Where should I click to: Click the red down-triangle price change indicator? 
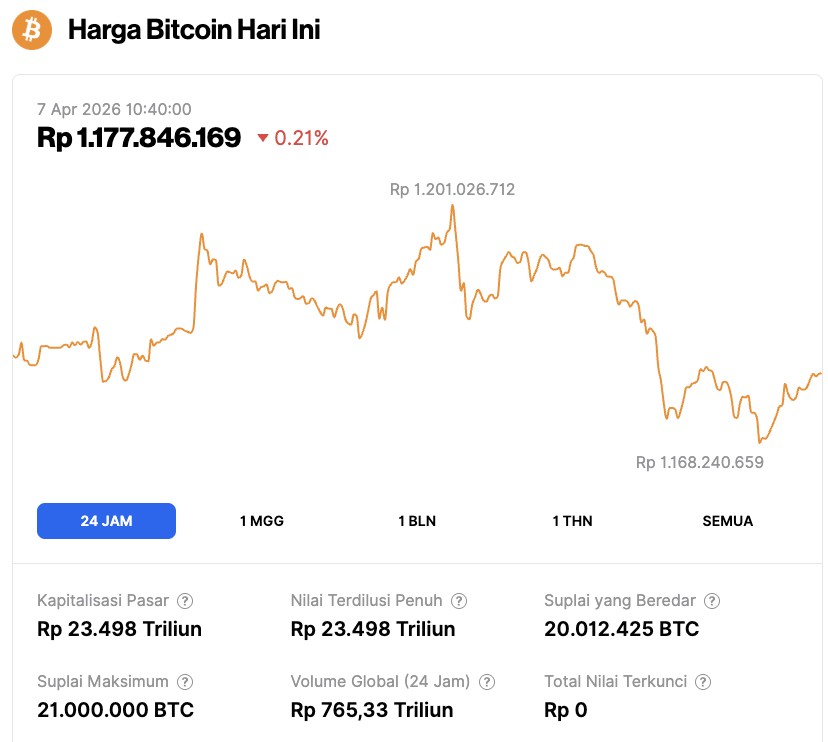(x=263, y=139)
